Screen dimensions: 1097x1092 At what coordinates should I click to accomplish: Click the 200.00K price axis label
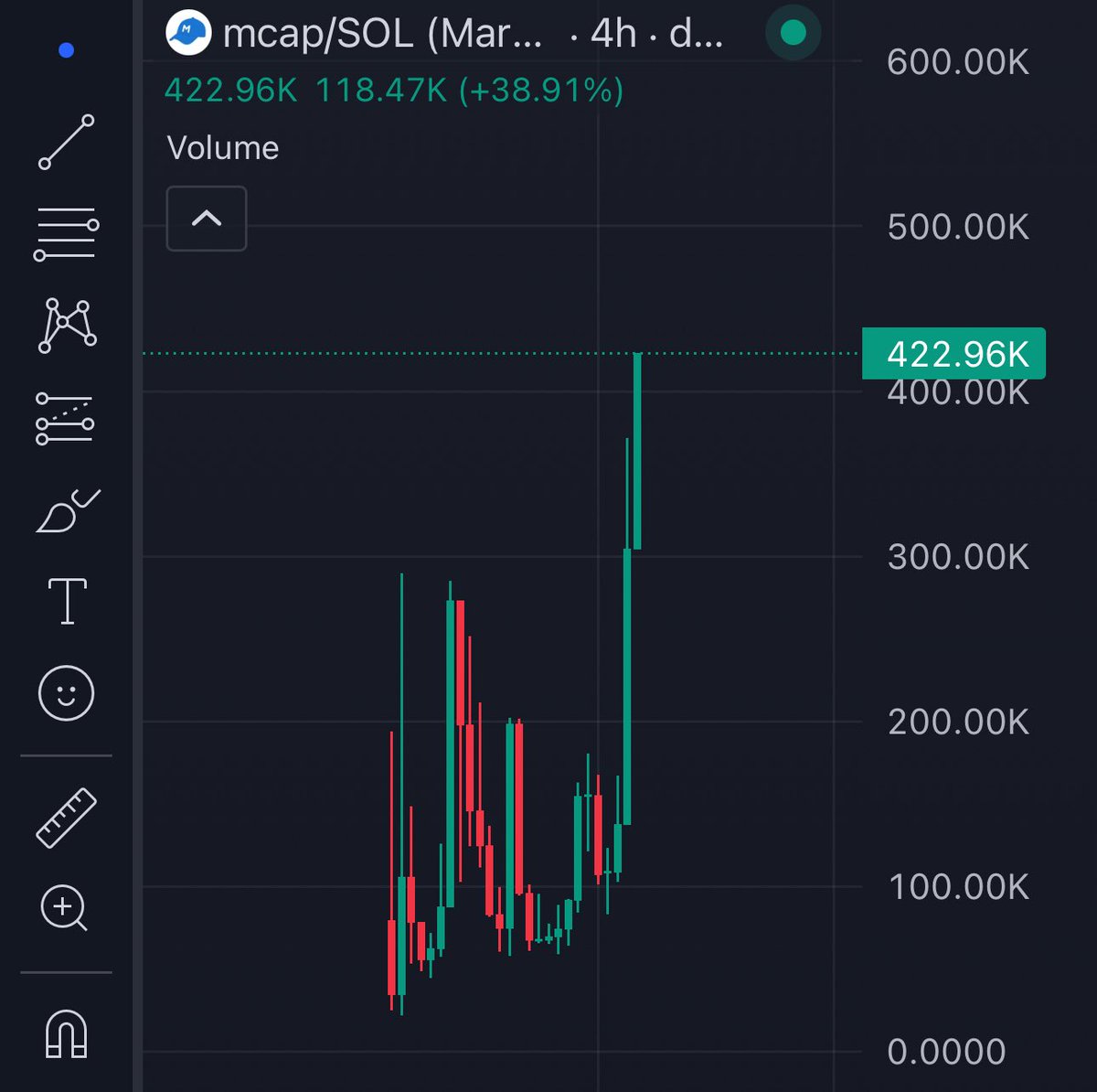coord(958,722)
